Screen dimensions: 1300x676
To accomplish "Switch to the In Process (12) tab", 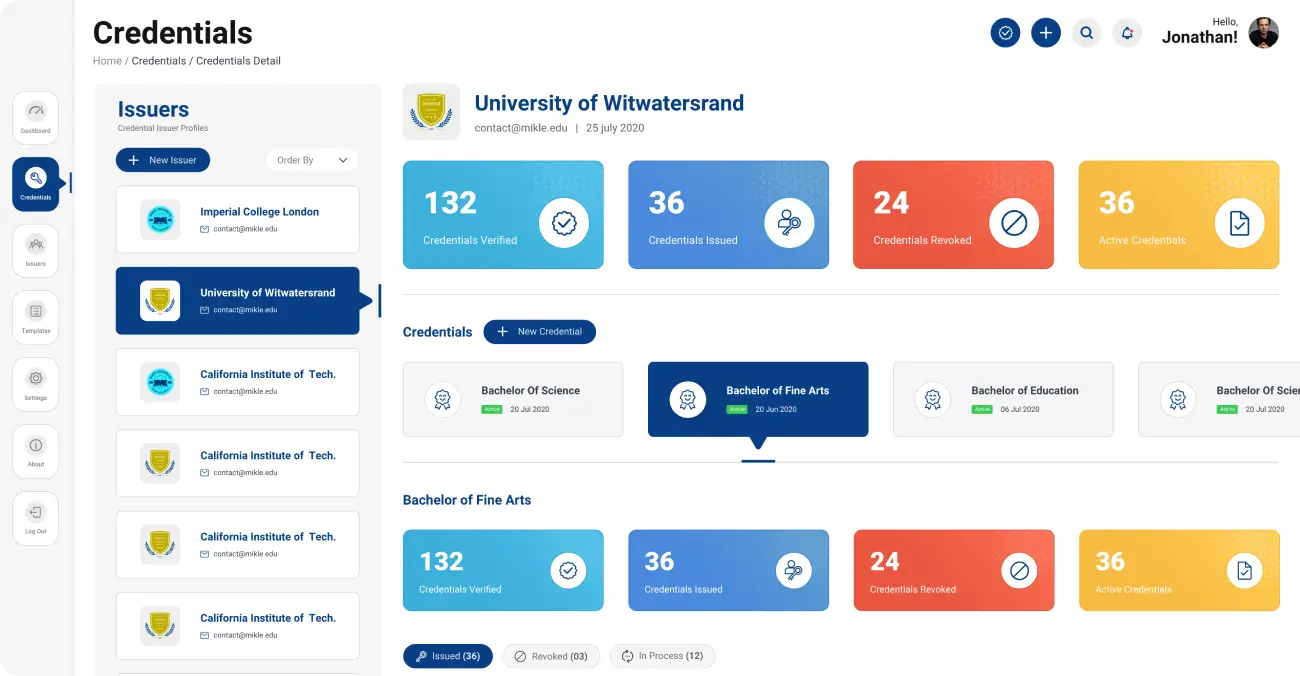I will (x=661, y=656).
